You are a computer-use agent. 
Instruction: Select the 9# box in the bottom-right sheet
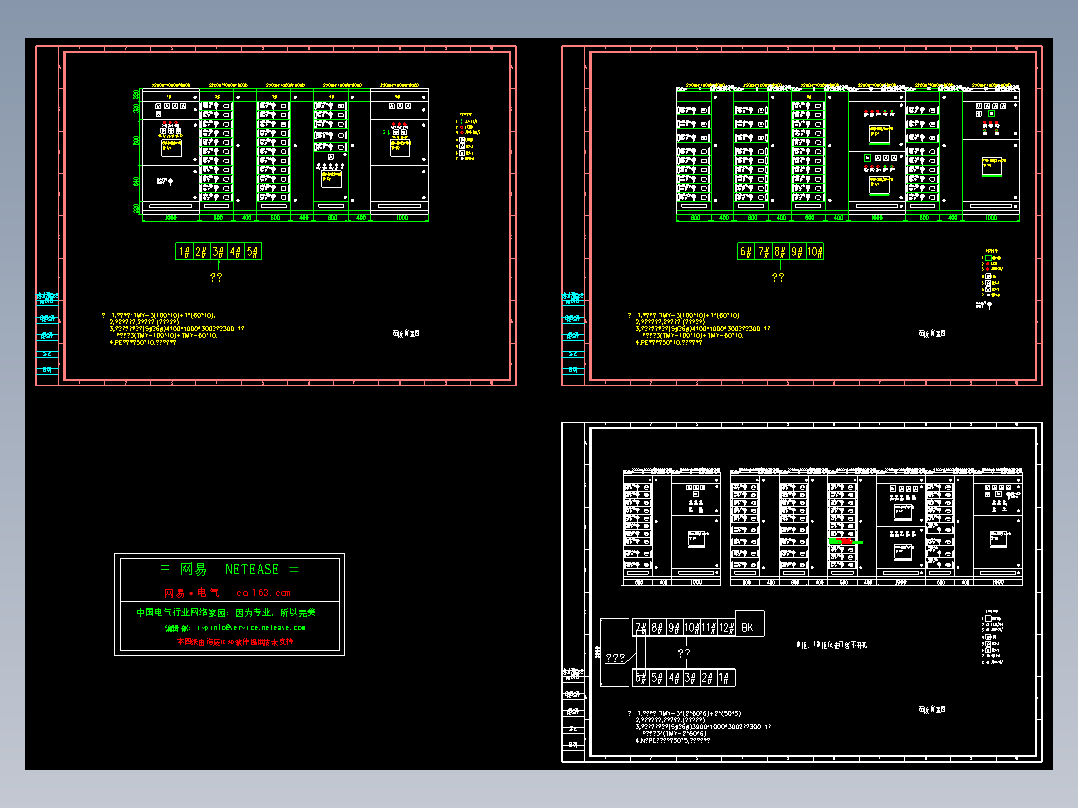pyautogui.click(x=674, y=628)
